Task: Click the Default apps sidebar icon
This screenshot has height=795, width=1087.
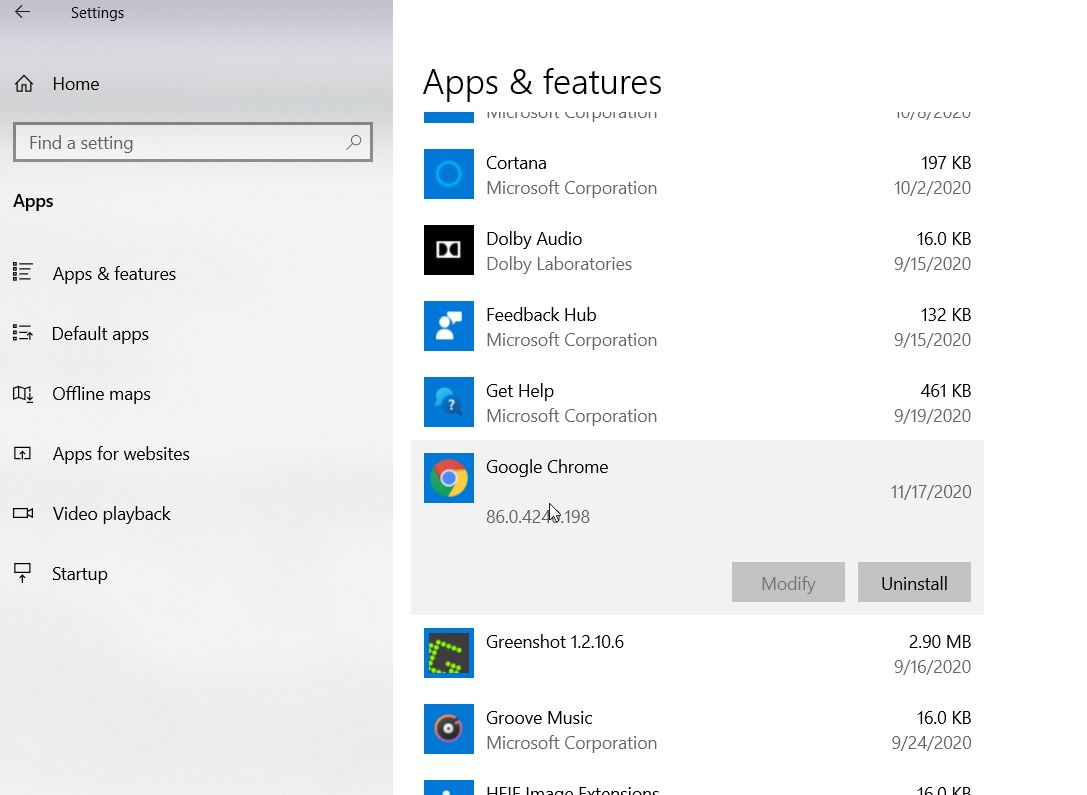Action: (22, 333)
